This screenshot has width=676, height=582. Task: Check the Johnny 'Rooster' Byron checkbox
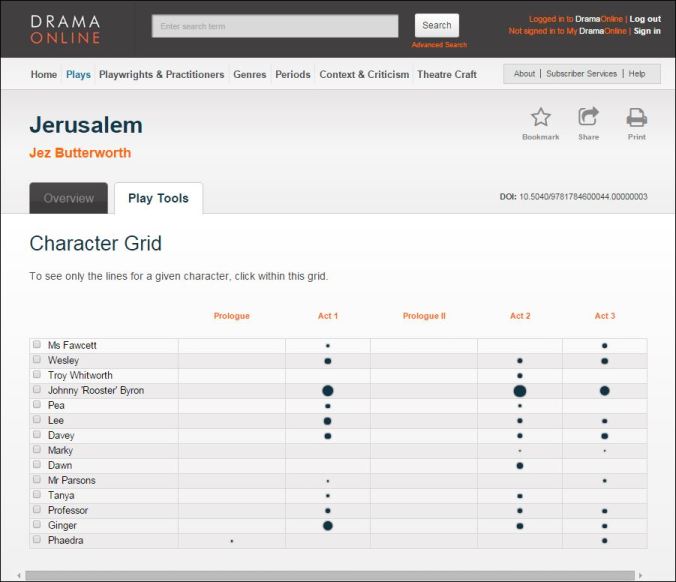coord(37,389)
